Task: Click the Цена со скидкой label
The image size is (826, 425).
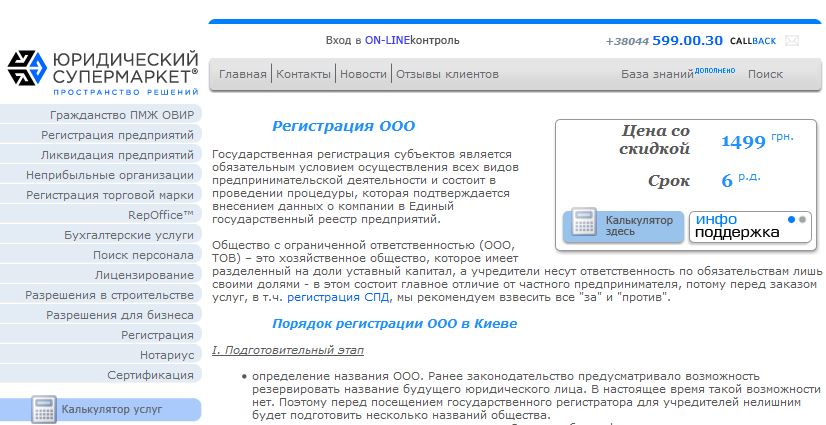Action: pyautogui.click(x=655, y=140)
